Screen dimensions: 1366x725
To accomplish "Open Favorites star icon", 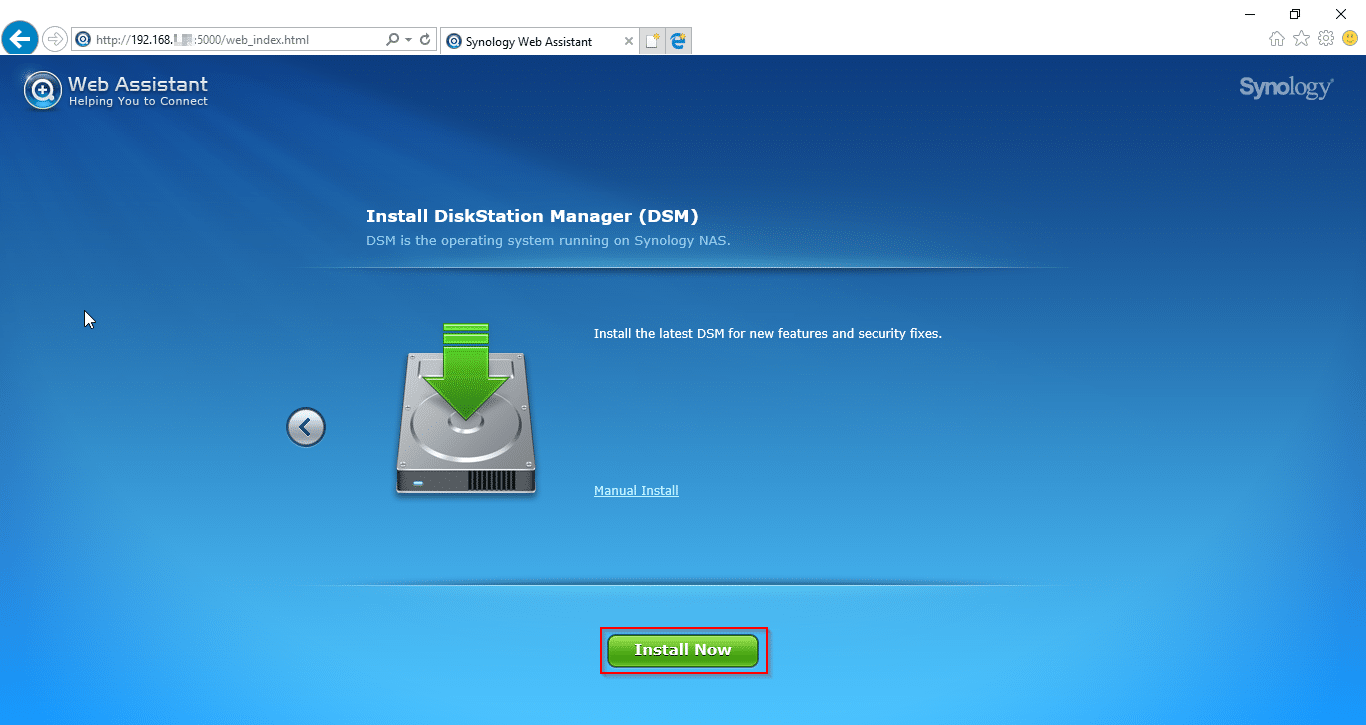I will 1301,39.
